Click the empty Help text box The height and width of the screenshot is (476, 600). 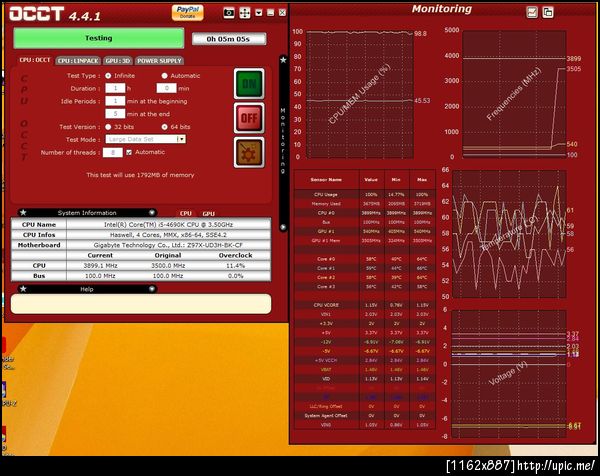141,304
